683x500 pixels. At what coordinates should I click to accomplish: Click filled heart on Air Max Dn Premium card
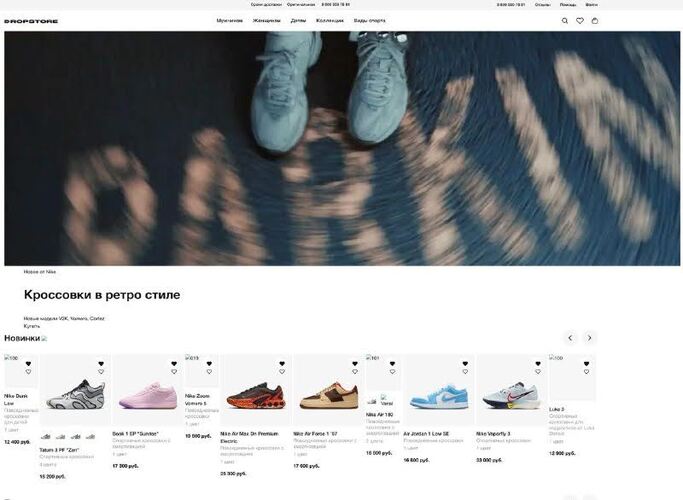pos(282,364)
